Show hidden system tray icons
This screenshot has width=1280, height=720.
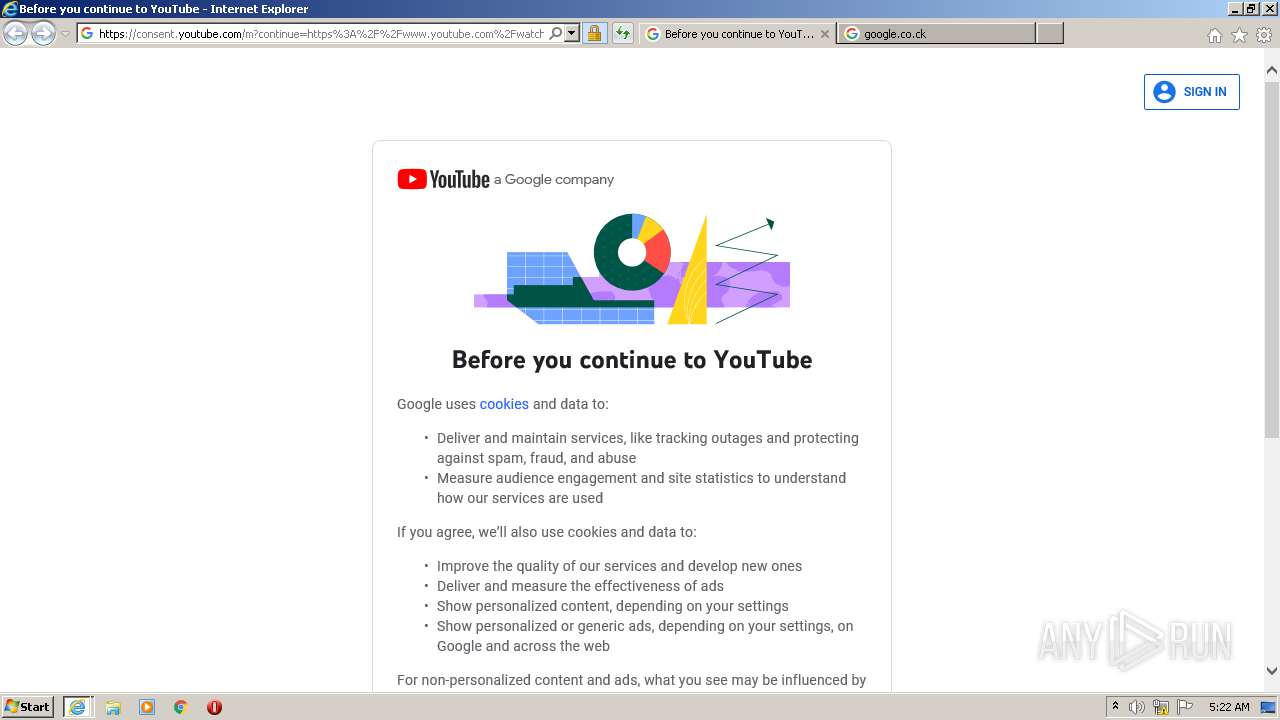tap(1115, 707)
